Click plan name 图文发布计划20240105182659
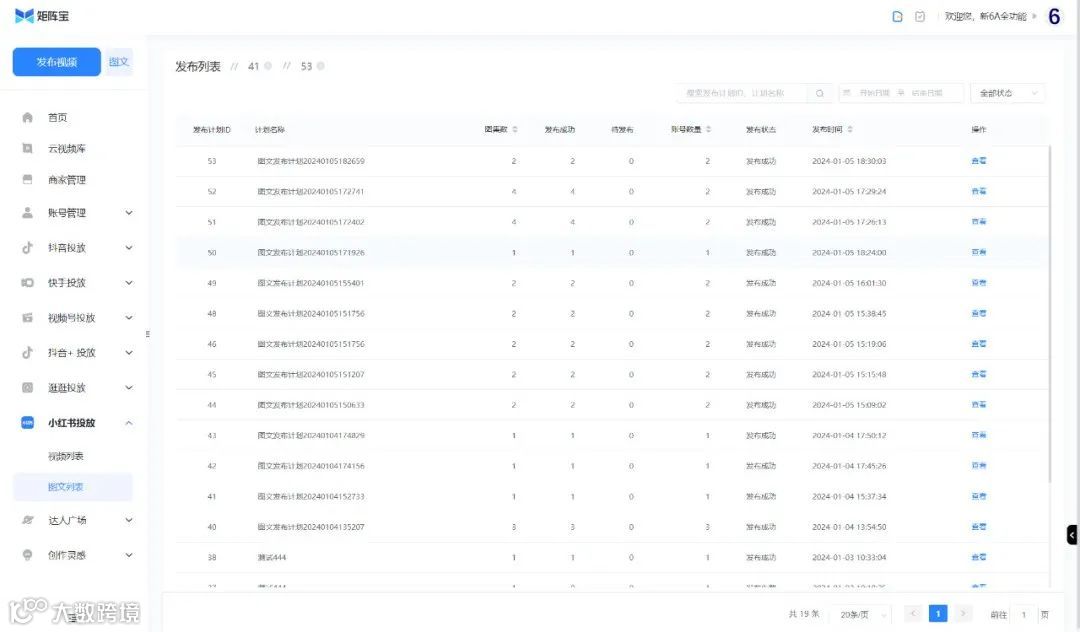The height and width of the screenshot is (632, 1080). (311, 161)
